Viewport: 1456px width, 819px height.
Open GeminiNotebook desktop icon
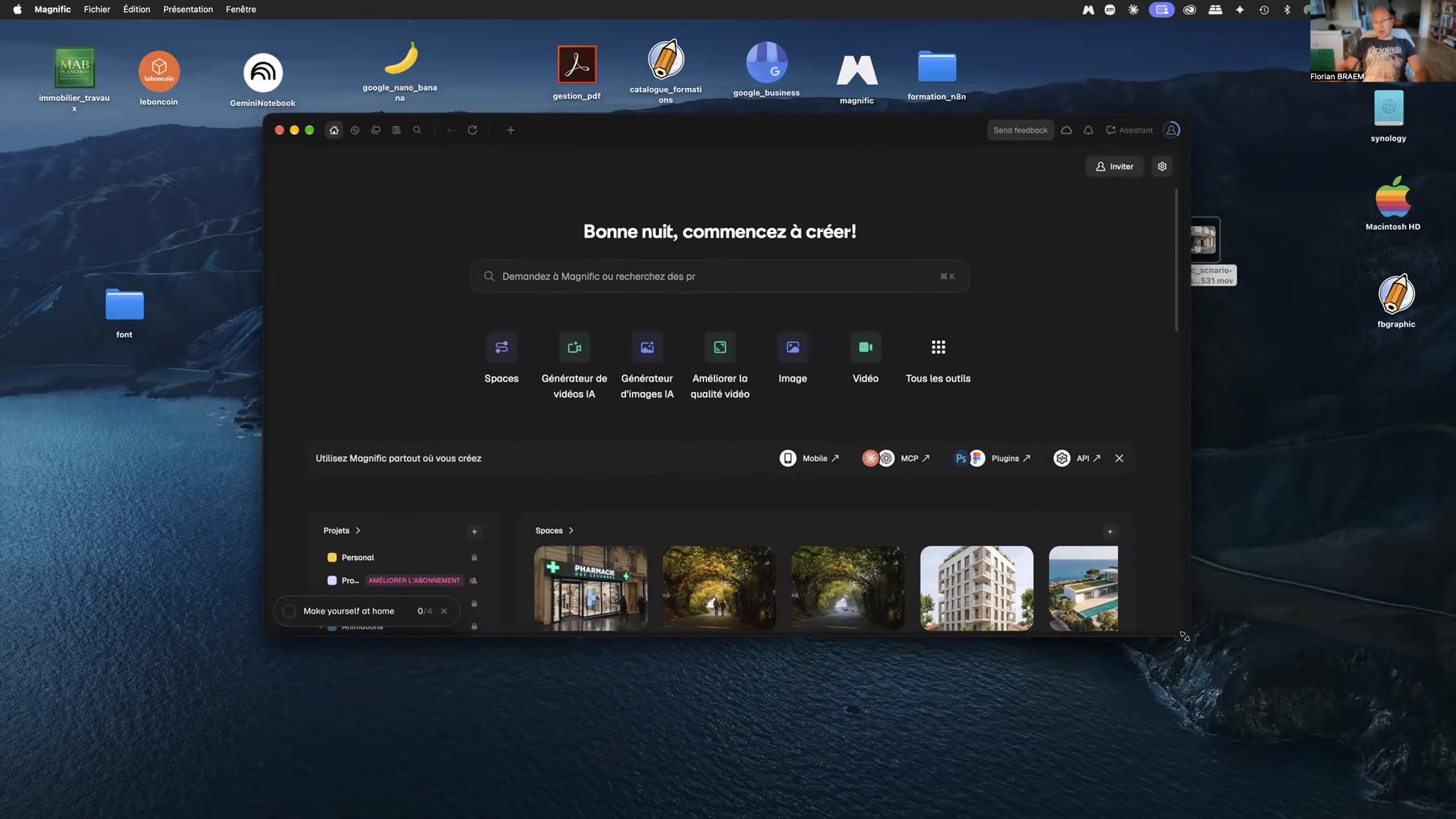pos(263,80)
